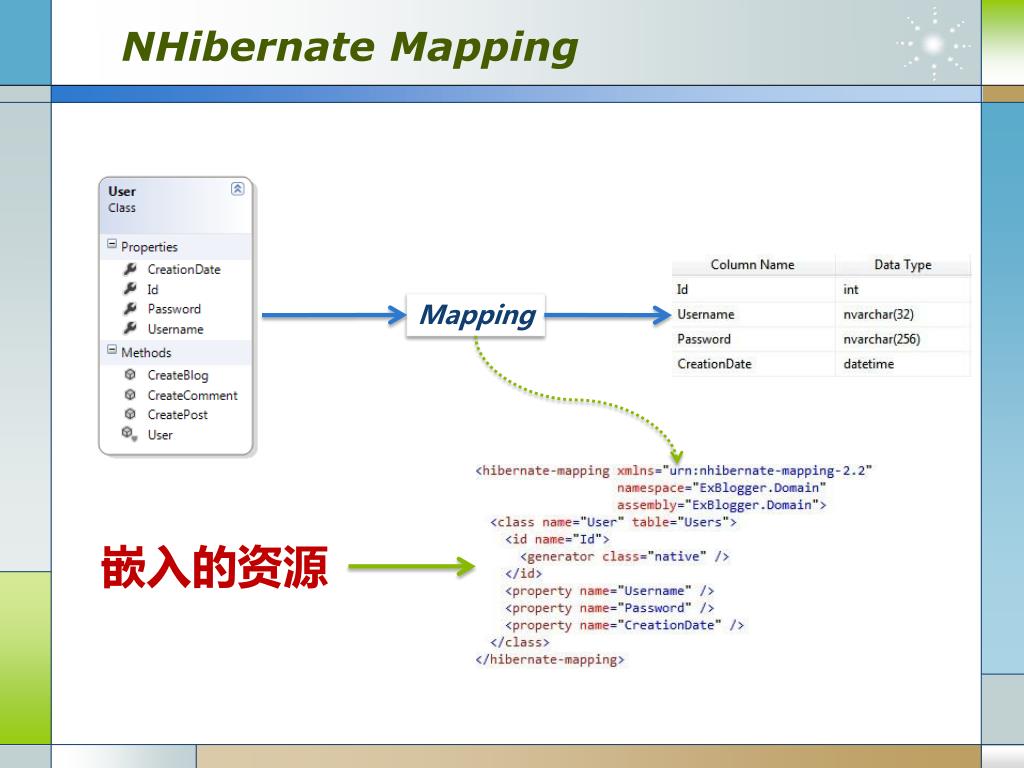Collapse the Properties section
Image resolution: width=1024 pixels, height=768 pixels.
click(112, 244)
